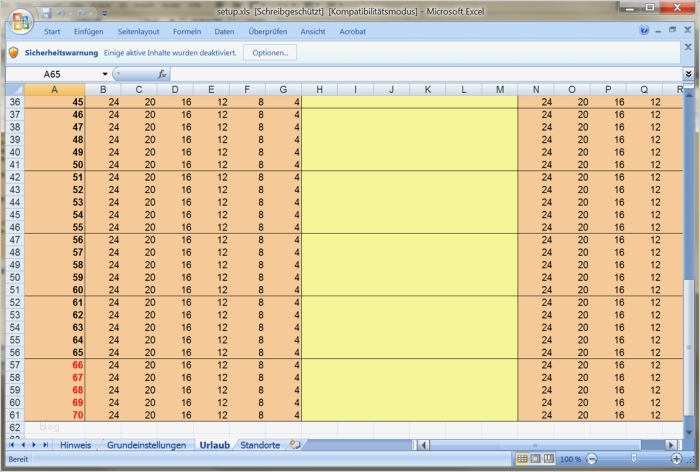The height and width of the screenshot is (472, 700).
Task: Click the Undo arrow icon
Action: point(60,13)
